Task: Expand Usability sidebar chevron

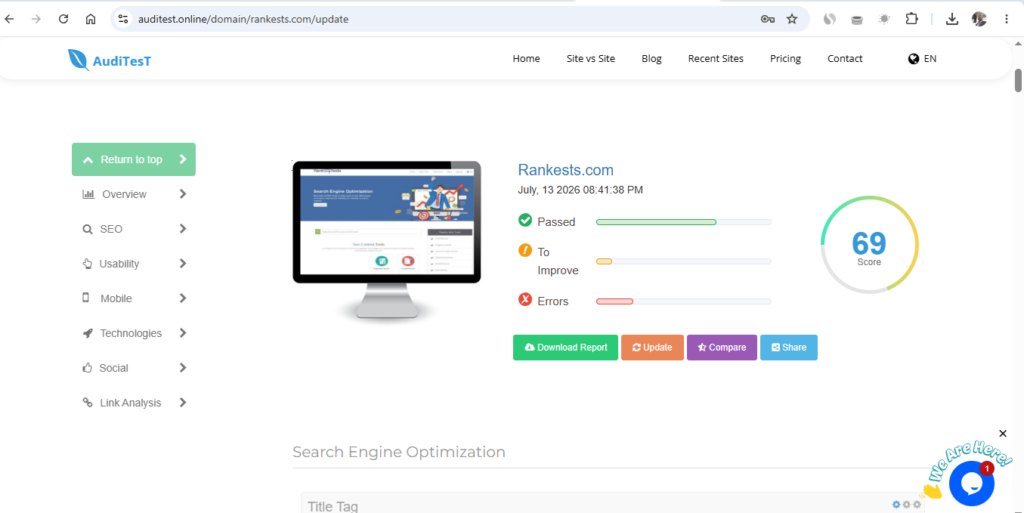Action: (x=183, y=263)
